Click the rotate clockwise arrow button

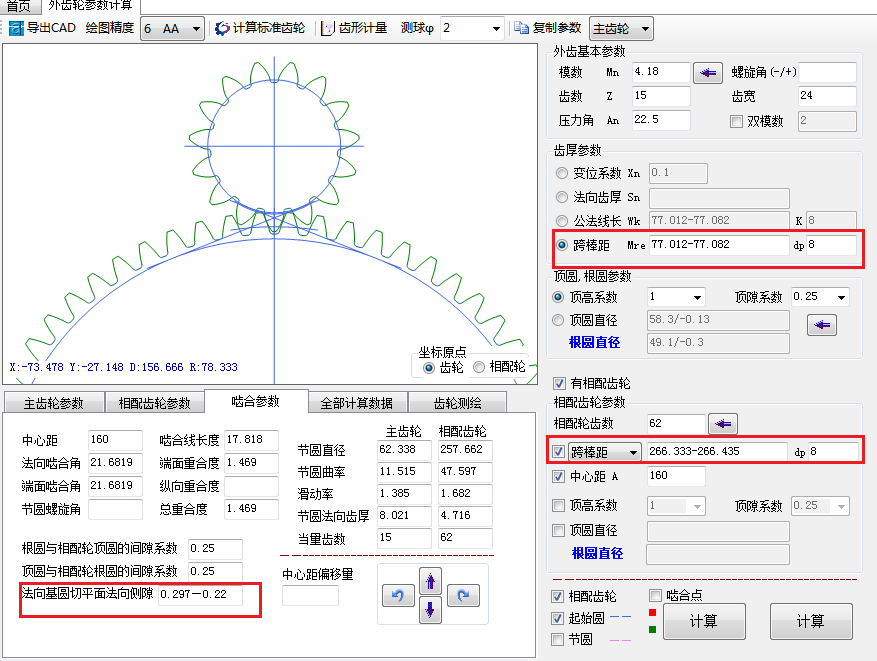463,596
